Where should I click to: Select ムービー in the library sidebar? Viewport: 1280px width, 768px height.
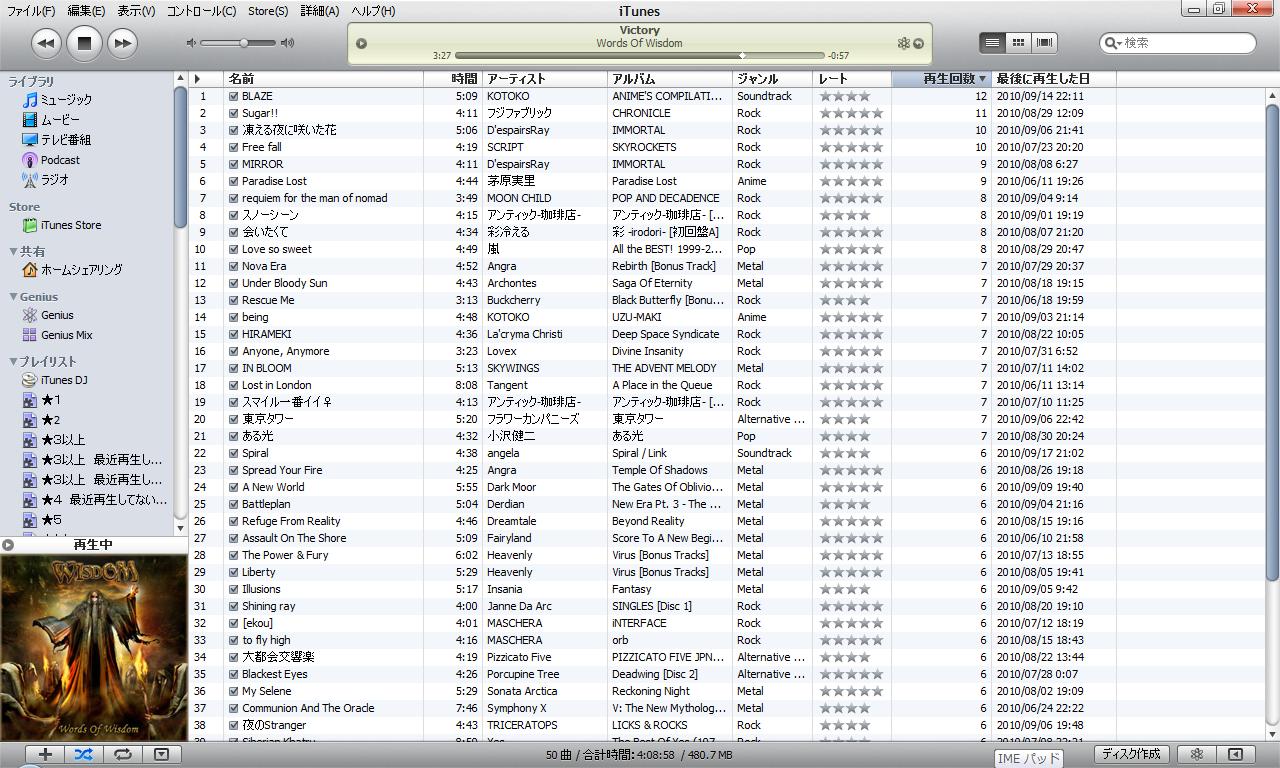[60, 120]
